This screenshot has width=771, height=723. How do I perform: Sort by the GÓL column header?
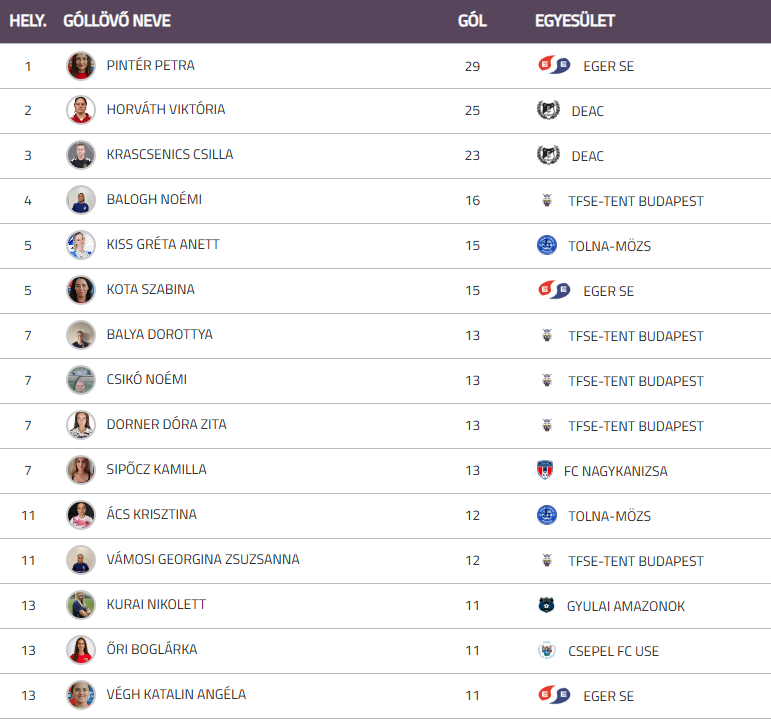coord(472,21)
